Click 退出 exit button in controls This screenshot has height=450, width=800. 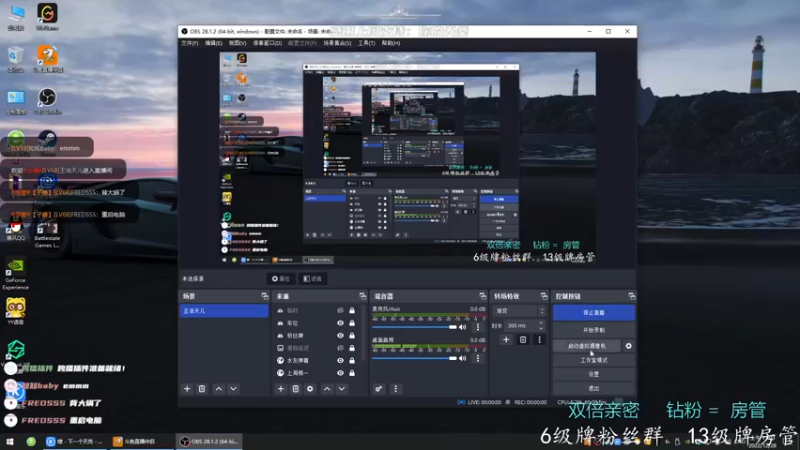tap(594, 388)
